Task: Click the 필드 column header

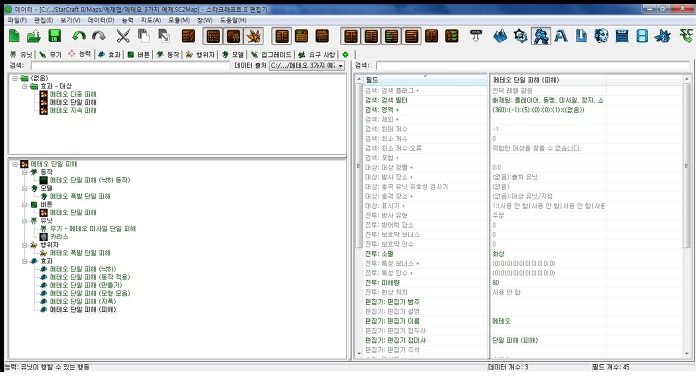Action: (x=425, y=80)
